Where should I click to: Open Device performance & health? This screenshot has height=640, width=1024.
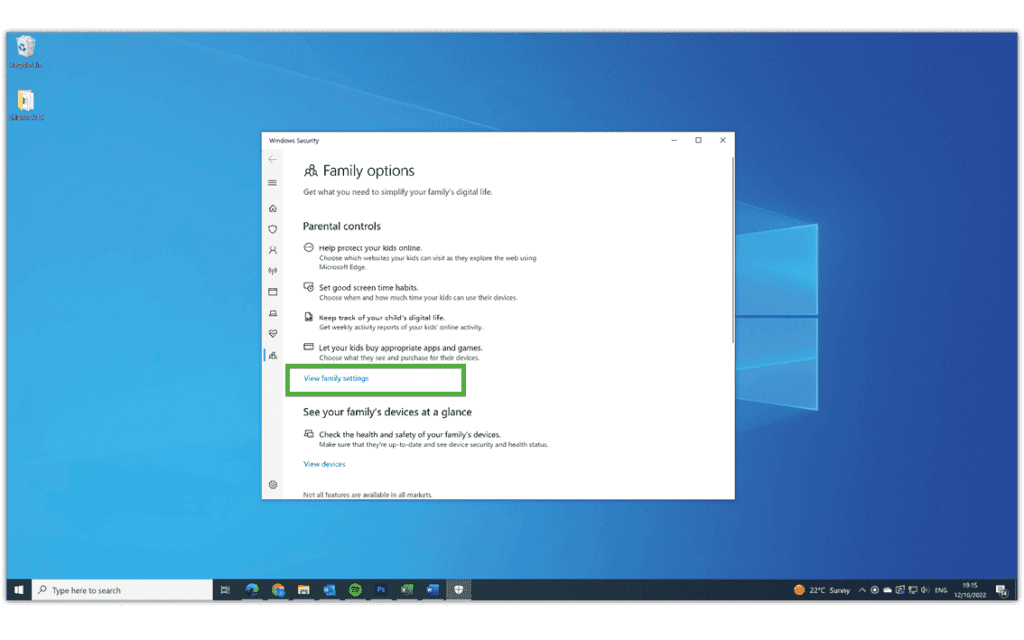pyautogui.click(x=272, y=333)
